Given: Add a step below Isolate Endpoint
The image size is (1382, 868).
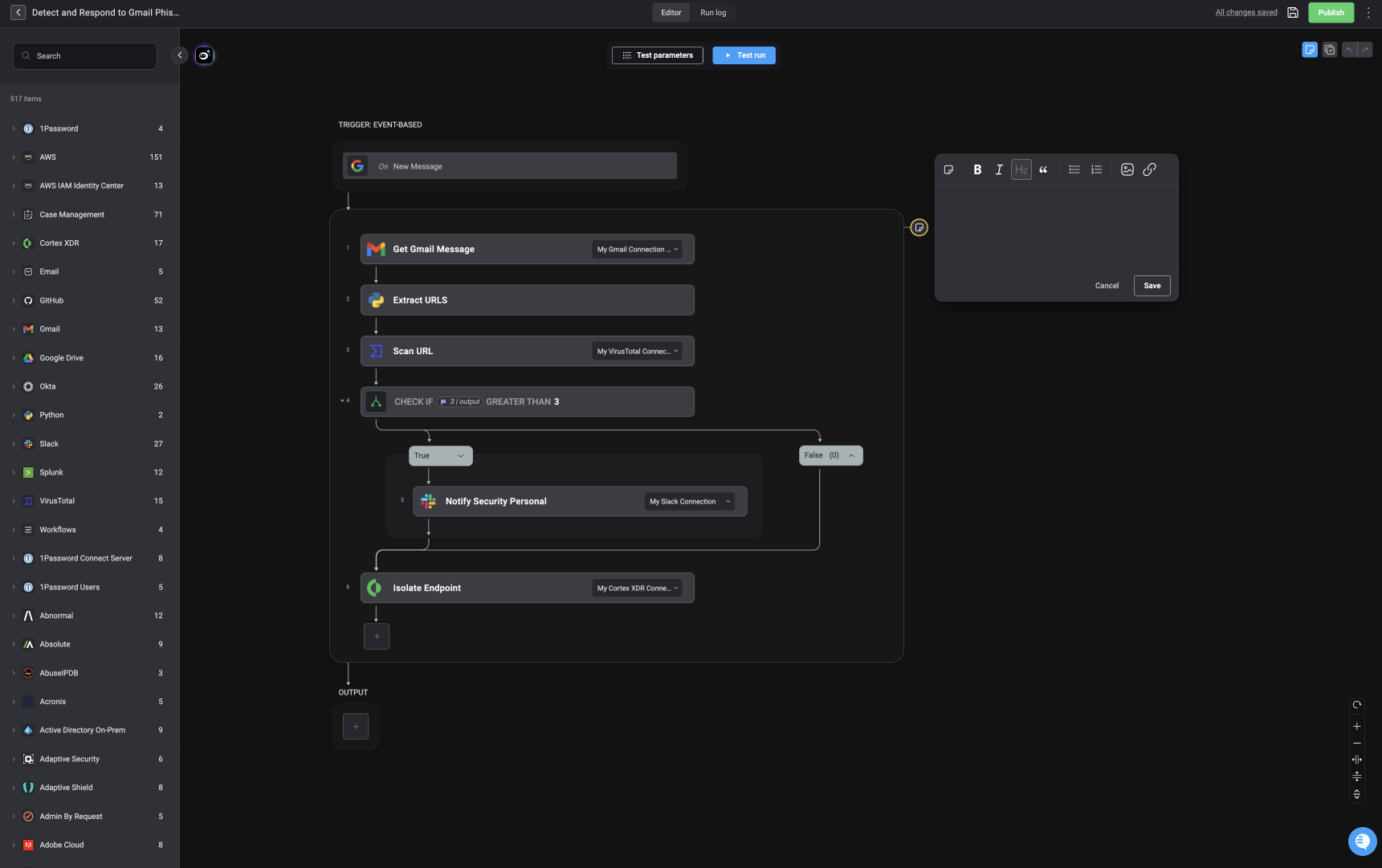Looking at the screenshot, I should (377, 637).
